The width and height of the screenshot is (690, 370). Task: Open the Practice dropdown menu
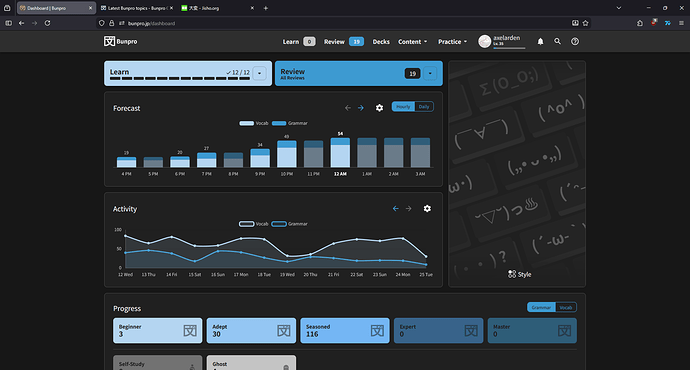tap(452, 42)
